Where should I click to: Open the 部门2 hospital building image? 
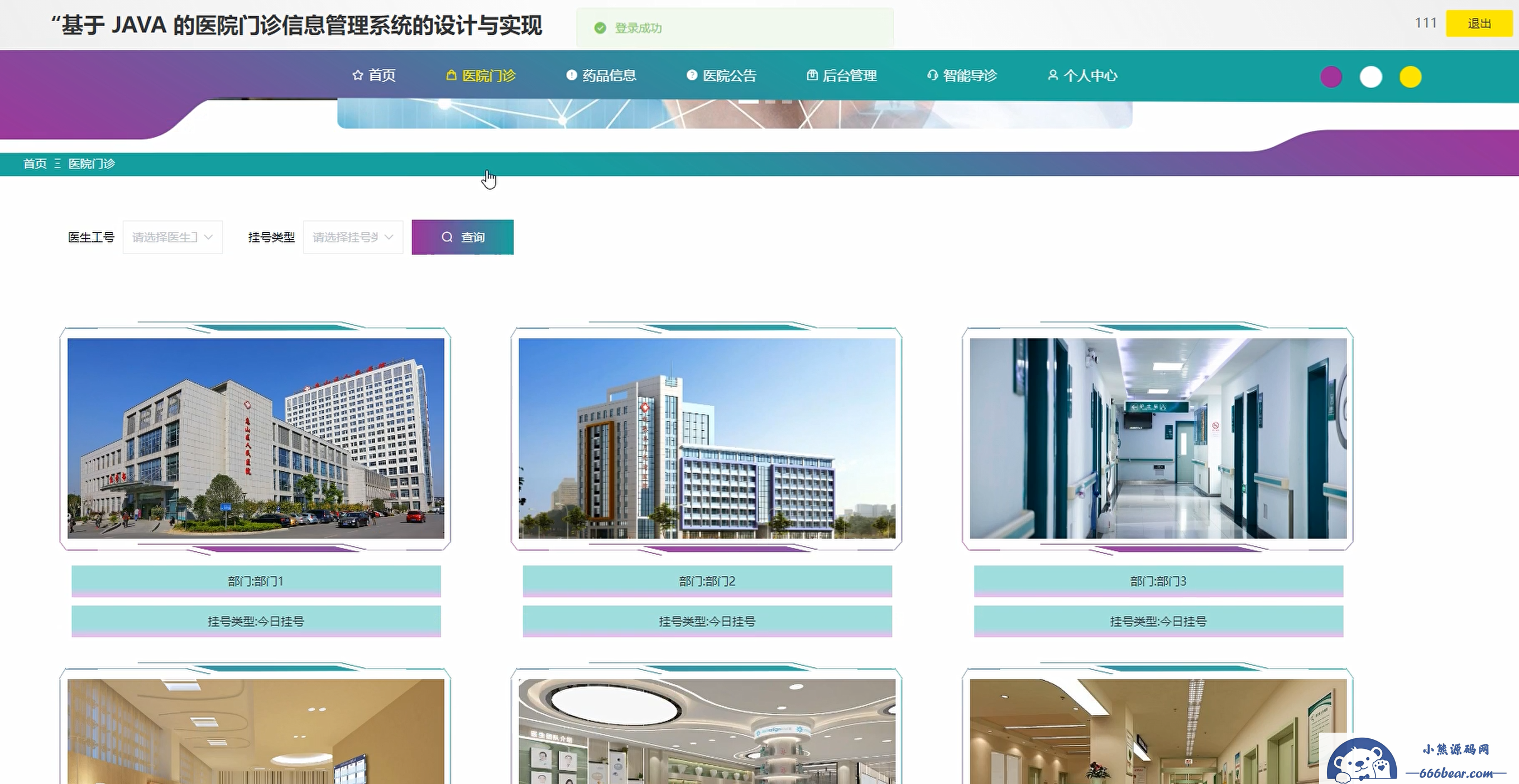tap(707, 438)
